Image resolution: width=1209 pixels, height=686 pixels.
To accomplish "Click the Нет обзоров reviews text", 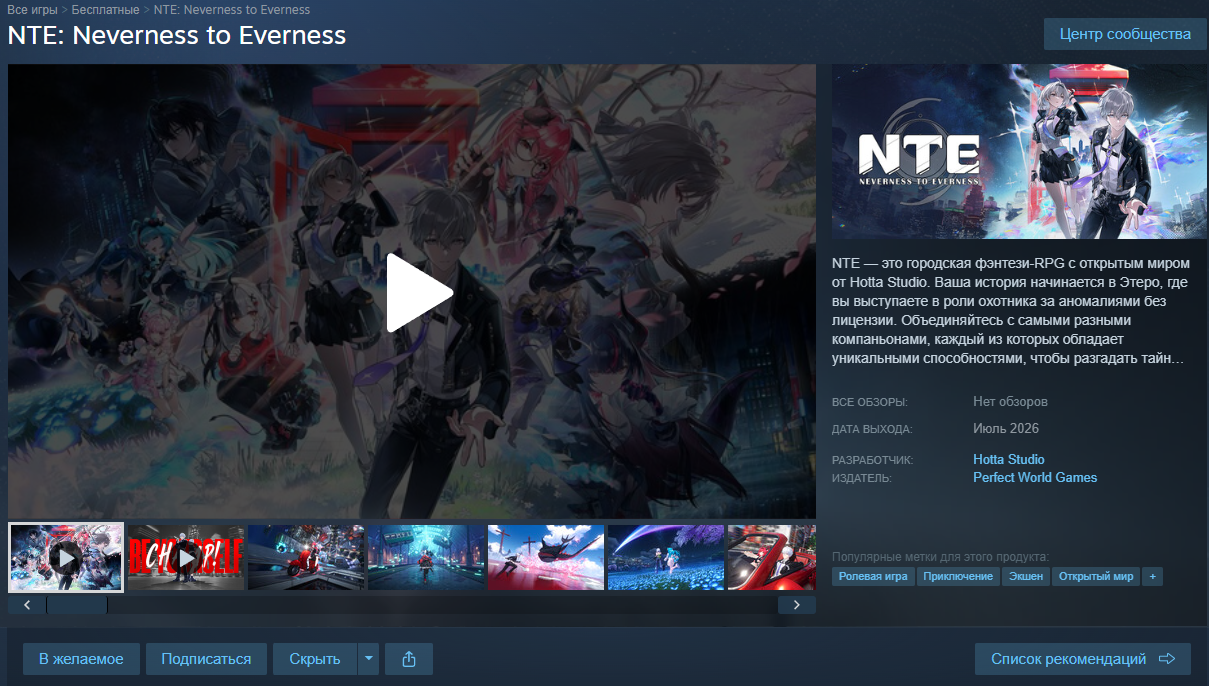I will [1010, 402].
